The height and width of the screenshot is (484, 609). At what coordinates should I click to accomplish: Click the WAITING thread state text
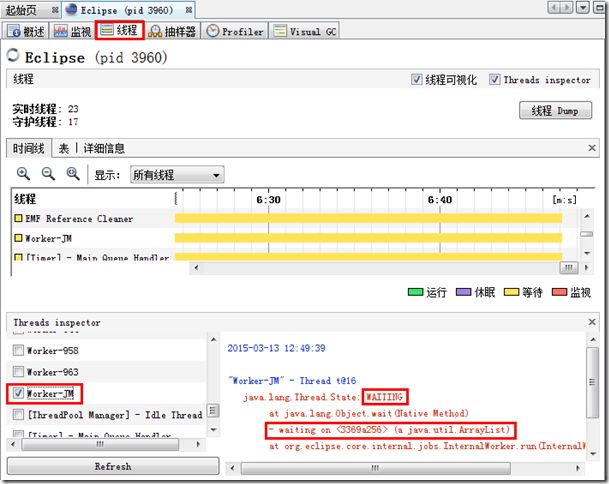tap(385, 397)
